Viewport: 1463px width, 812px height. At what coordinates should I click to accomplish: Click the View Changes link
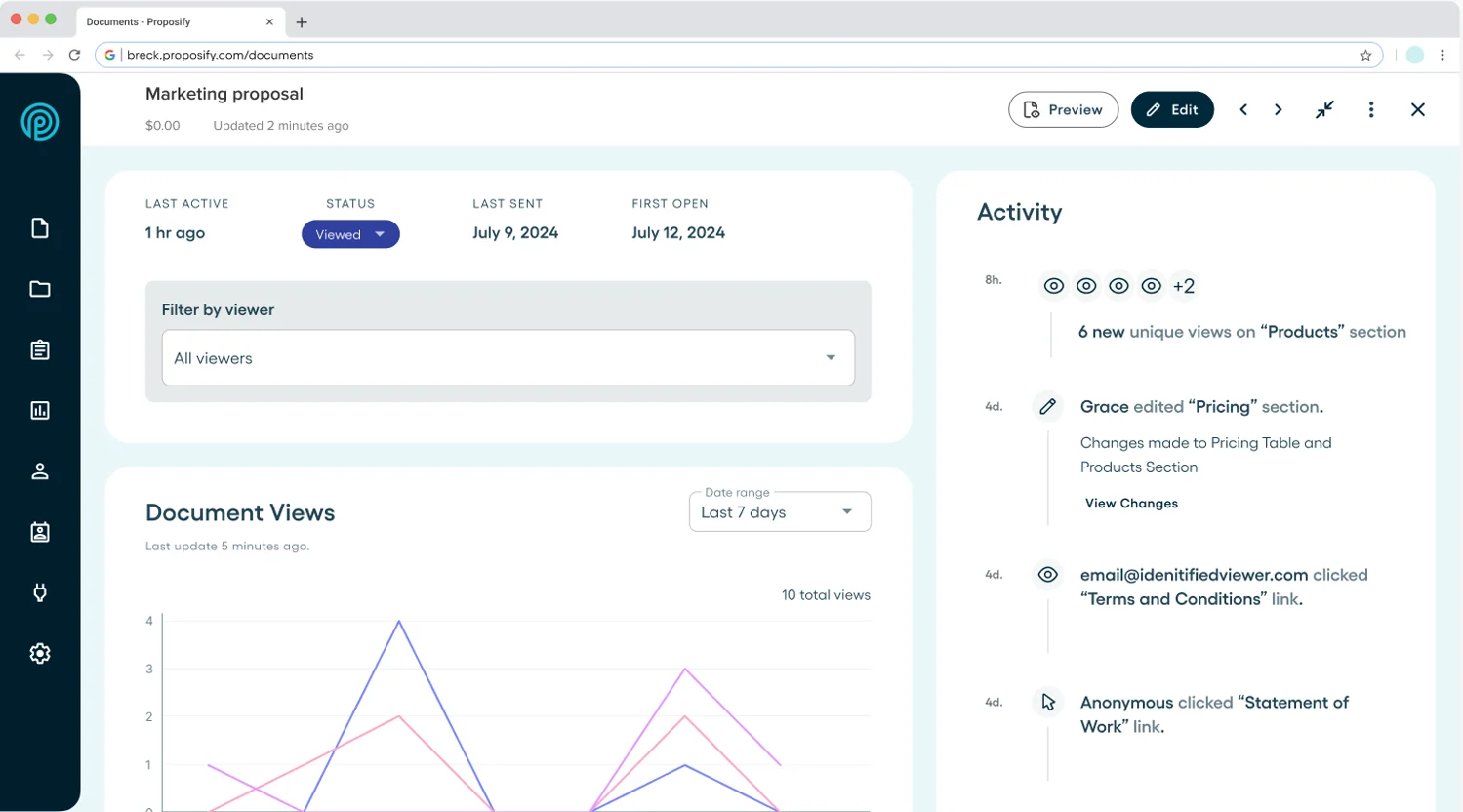tap(1131, 504)
